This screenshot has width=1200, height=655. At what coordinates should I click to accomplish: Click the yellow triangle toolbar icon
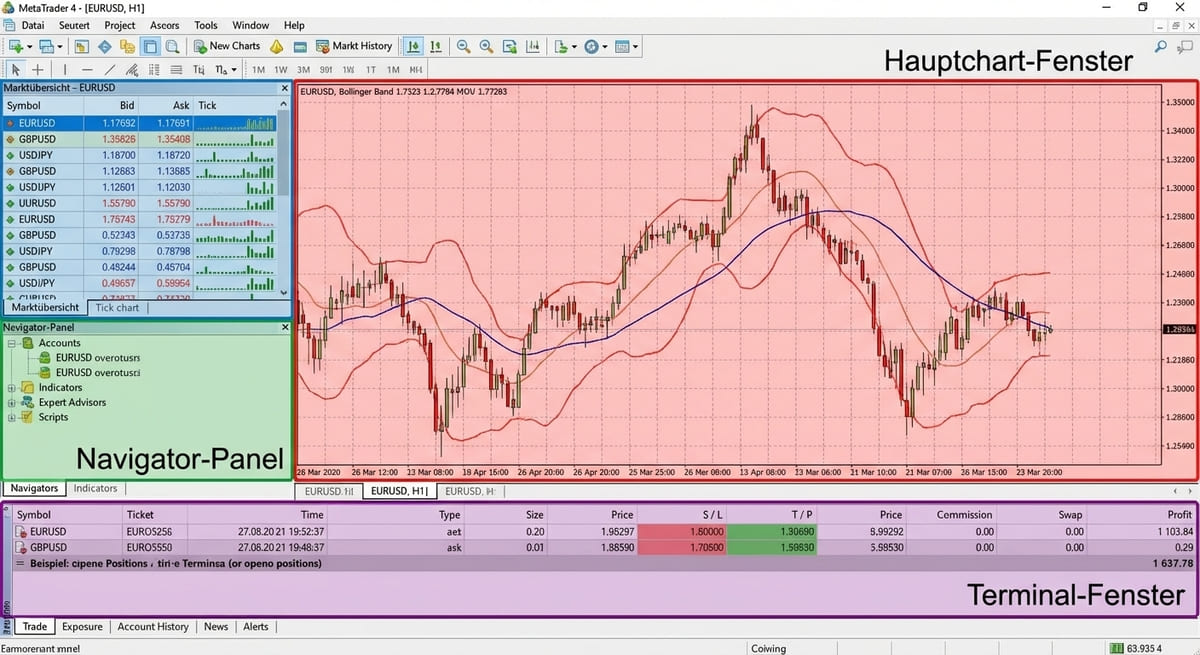coord(276,46)
